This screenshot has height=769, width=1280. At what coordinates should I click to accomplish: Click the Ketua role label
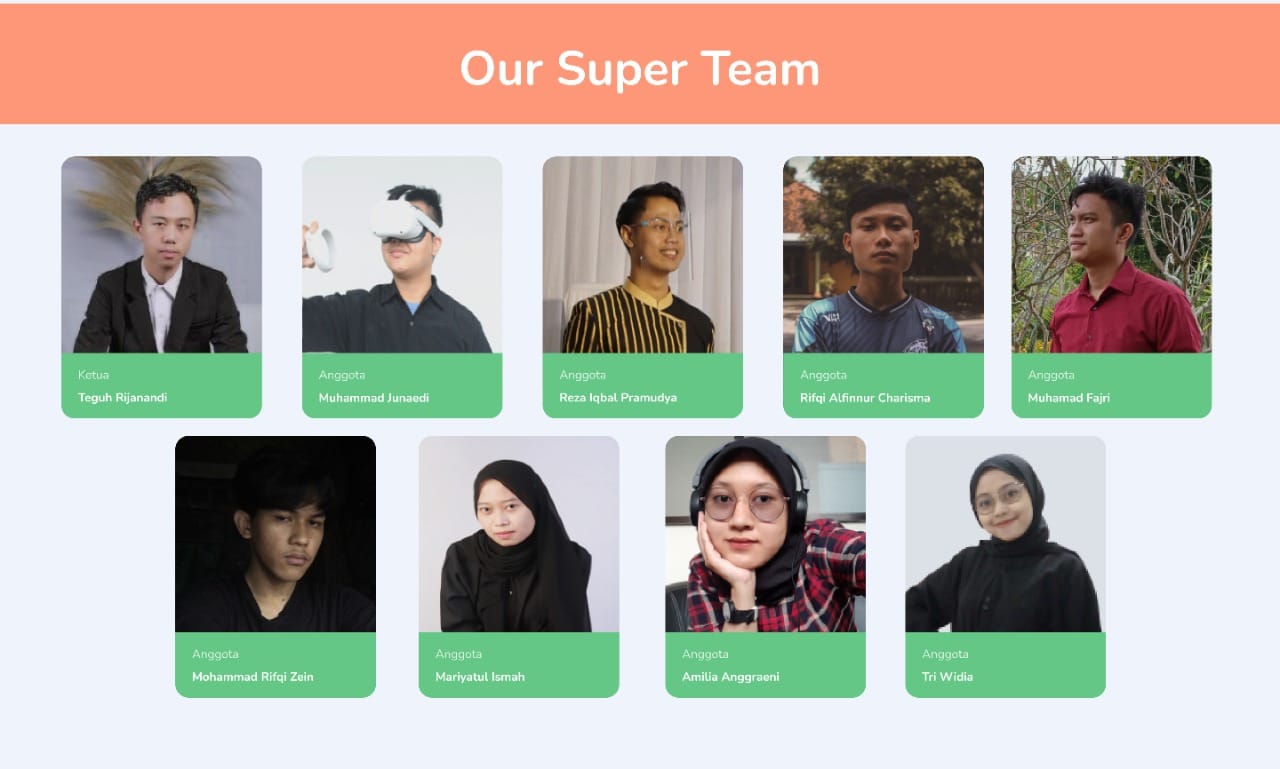click(94, 375)
